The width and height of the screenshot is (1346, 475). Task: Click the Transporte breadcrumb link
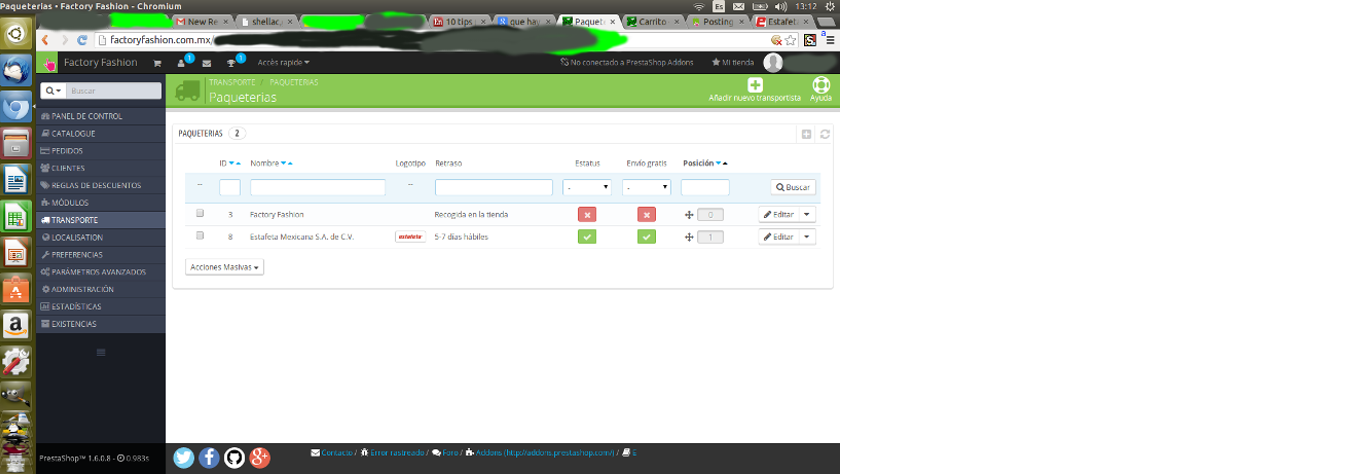[x=232, y=82]
